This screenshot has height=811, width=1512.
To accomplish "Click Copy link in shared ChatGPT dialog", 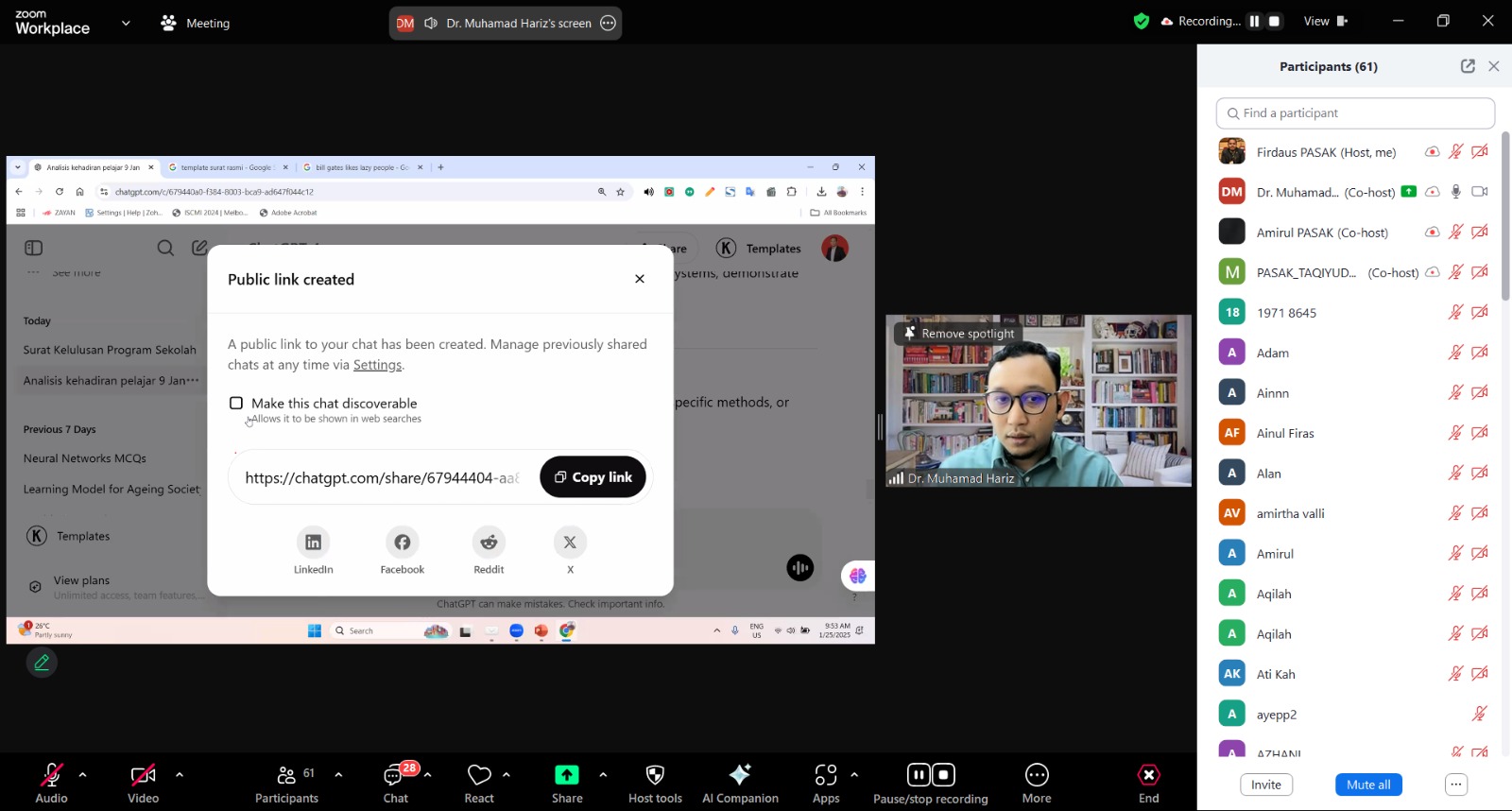I will click(x=593, y=477).
